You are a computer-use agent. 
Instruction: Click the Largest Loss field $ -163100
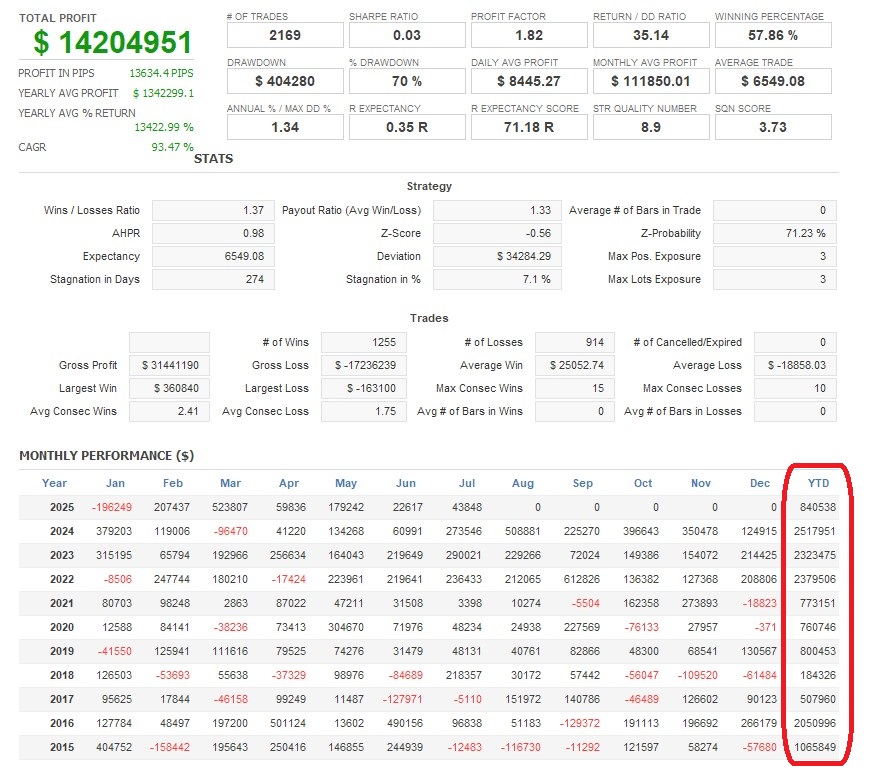coord(364,388)
